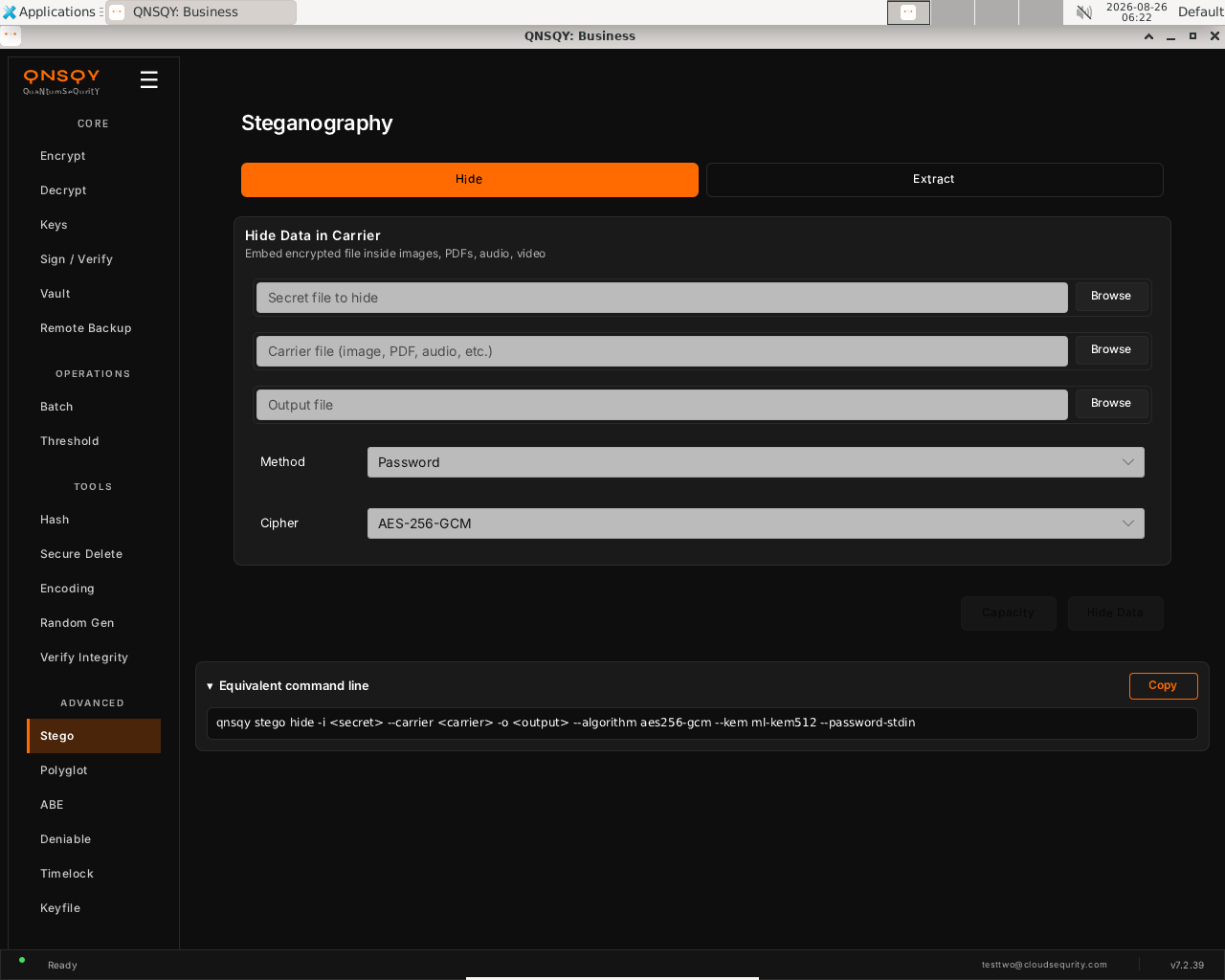Open Encrypt in the sidebar
1225x980 pixels.
click(93, 156)
